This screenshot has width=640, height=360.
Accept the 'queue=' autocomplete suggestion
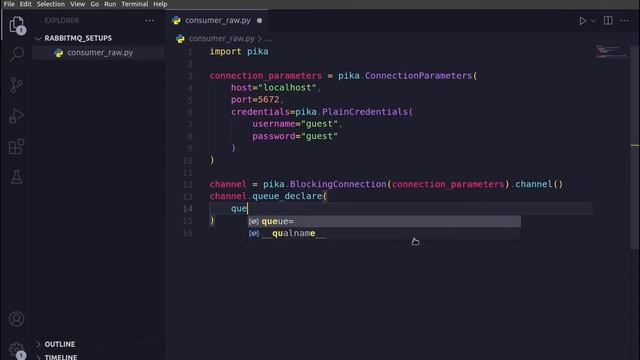[384, 221]
